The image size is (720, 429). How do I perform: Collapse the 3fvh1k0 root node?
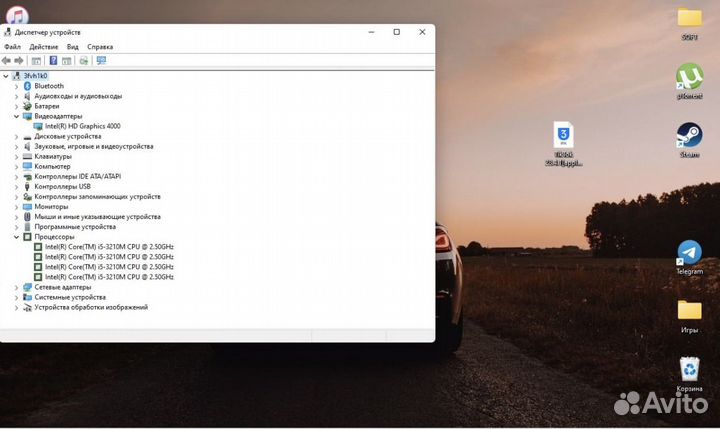click(6, 76)
